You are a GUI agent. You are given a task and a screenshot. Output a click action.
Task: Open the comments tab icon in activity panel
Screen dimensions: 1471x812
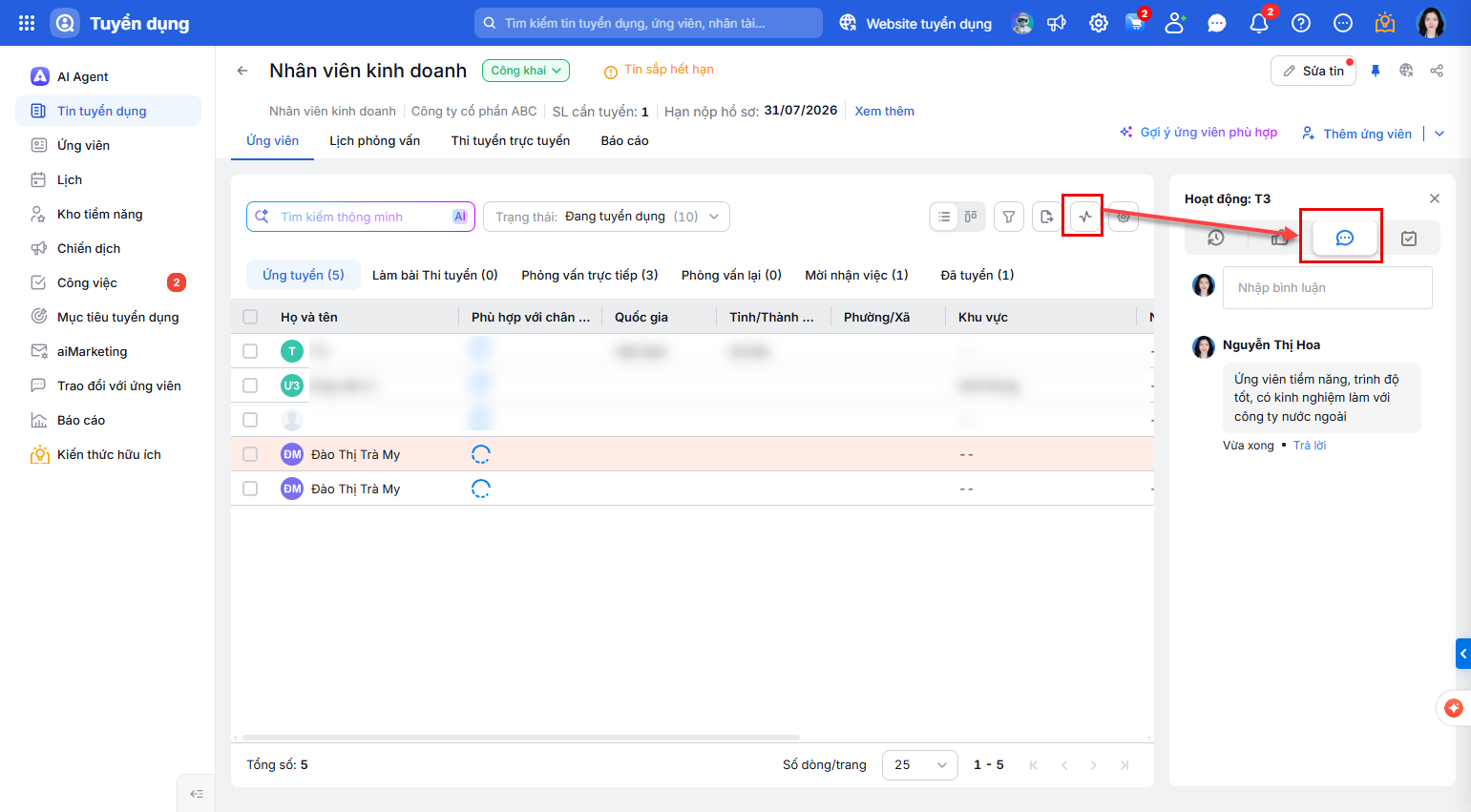coord(1344,238)
